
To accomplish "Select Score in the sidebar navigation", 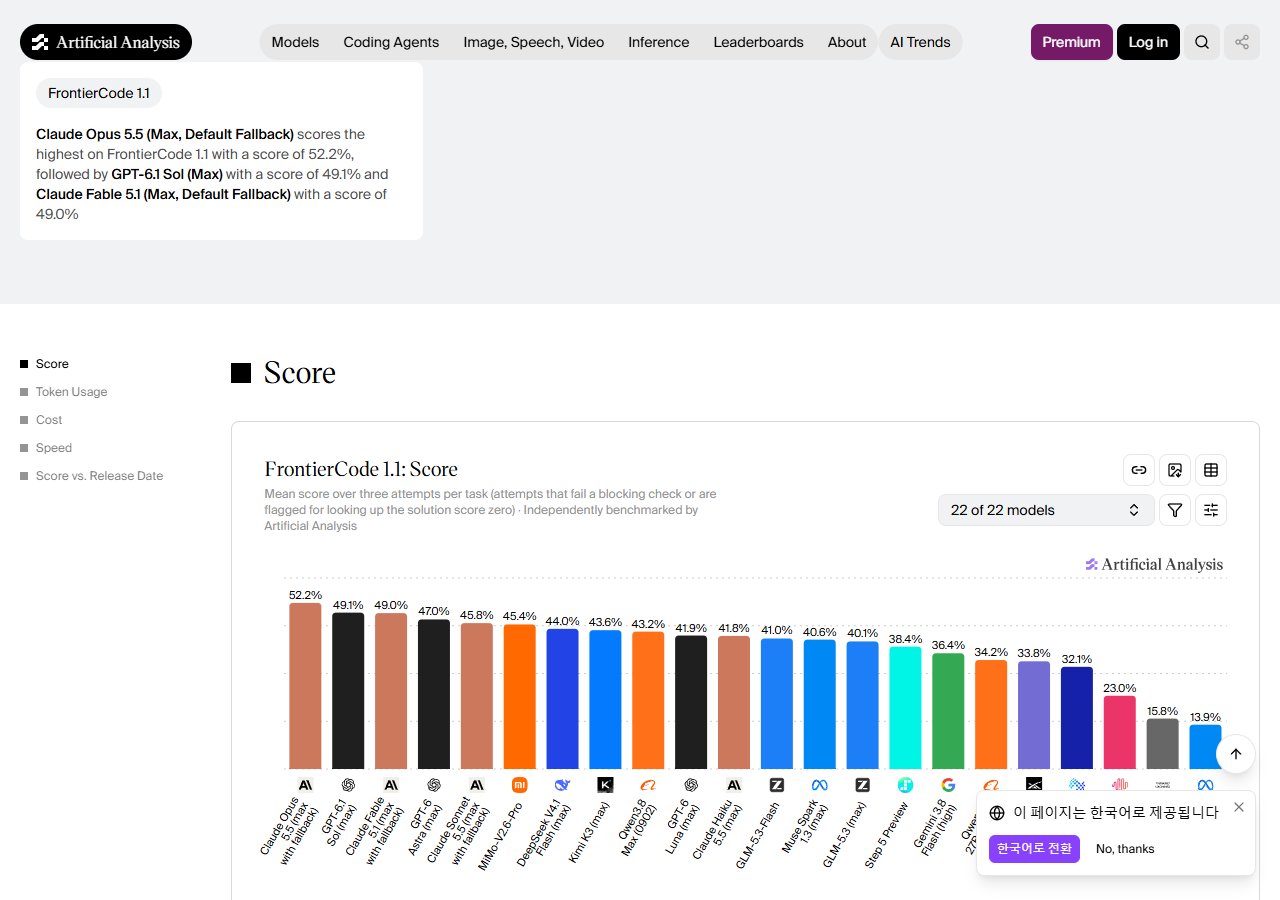I will click(x=52, y=364).
